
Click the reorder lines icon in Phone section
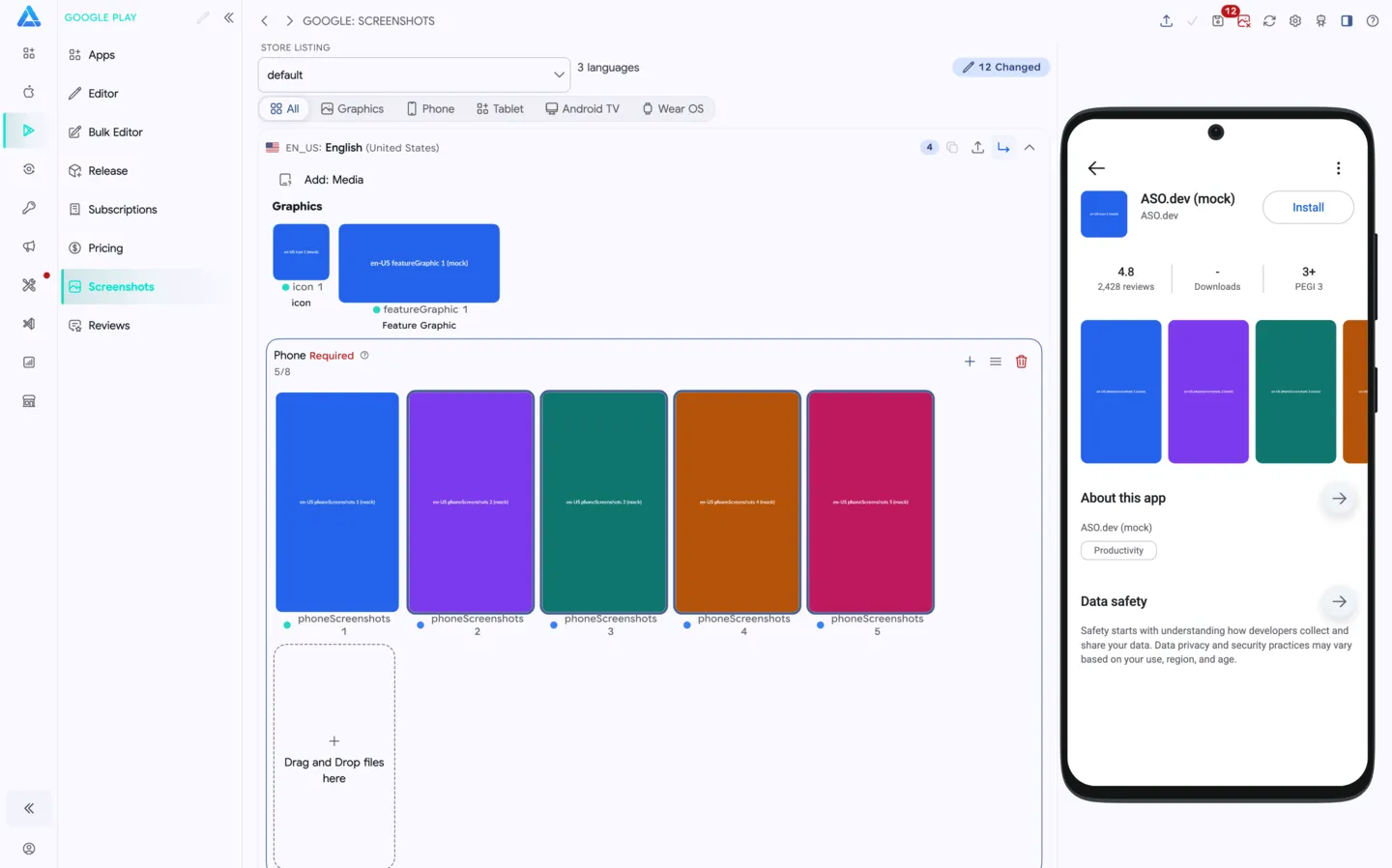996,362
